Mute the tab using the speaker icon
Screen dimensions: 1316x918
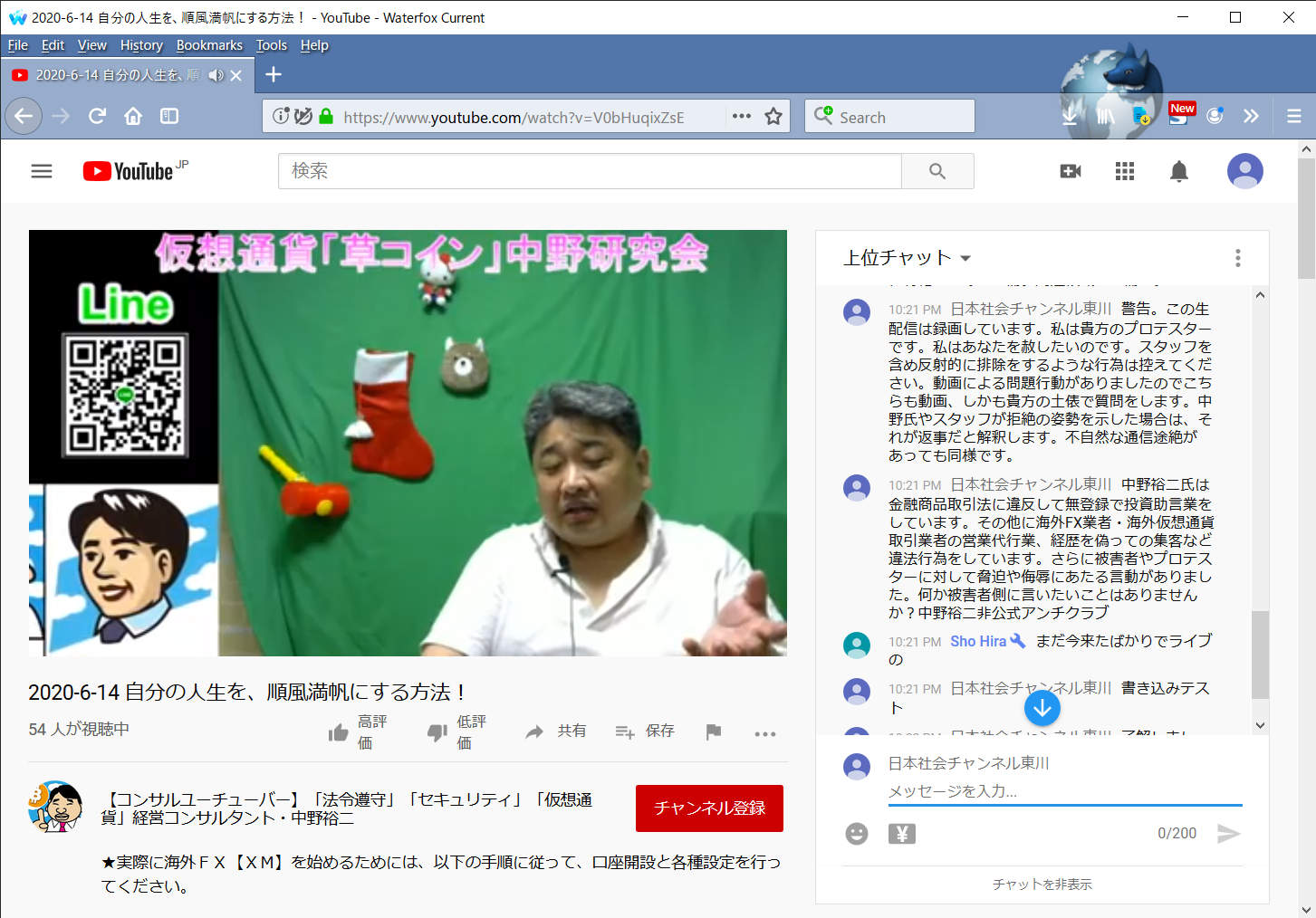pyautogui.click(x=216, y=75)
